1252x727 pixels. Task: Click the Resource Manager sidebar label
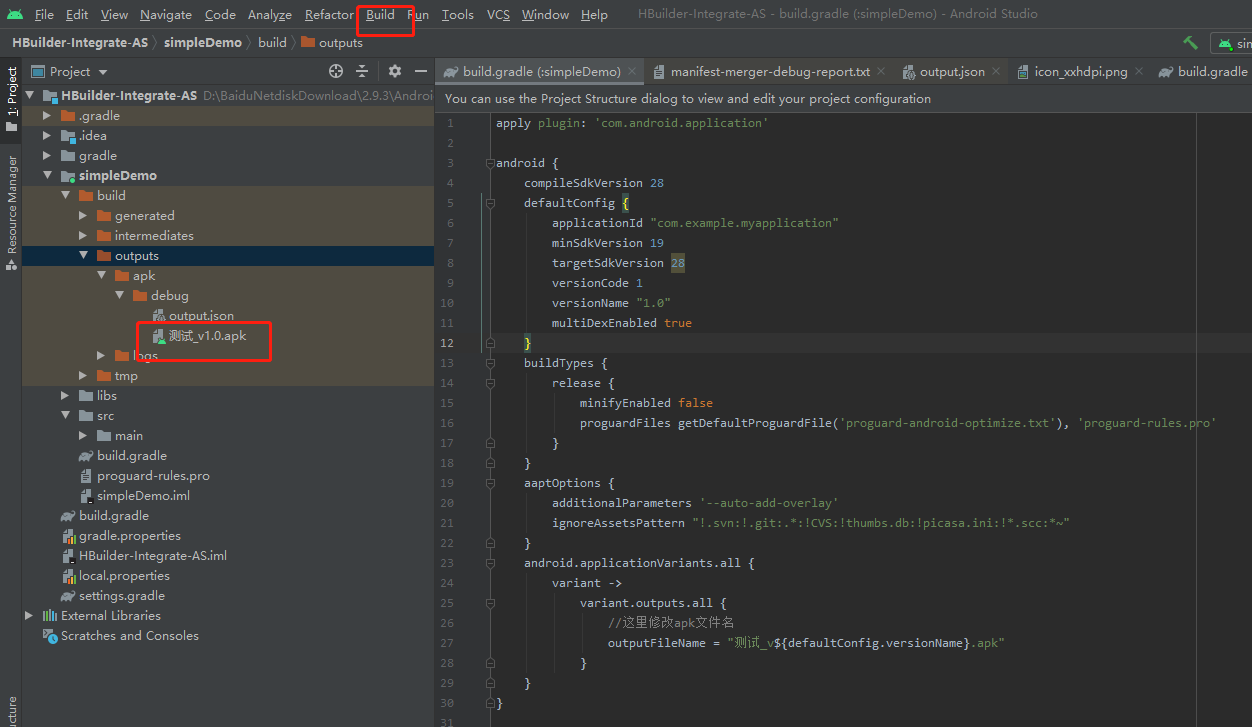pyautogui.click(x=11, y=200)
